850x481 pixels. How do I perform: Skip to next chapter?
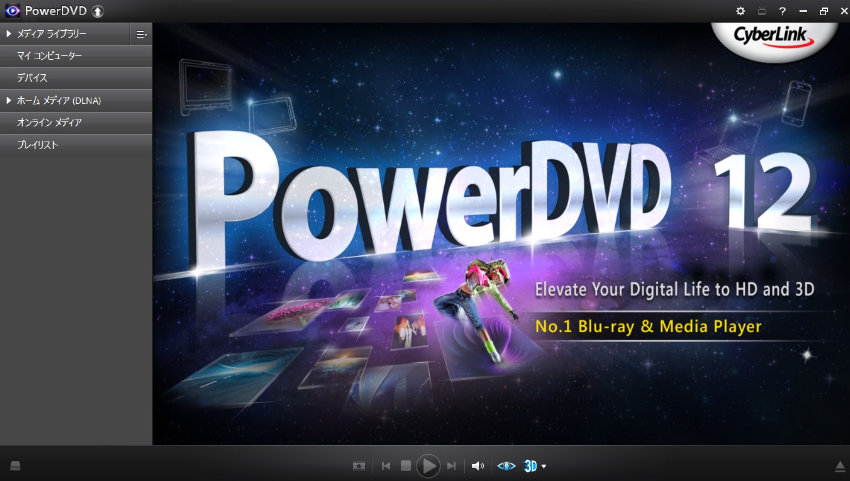[451, 466]
